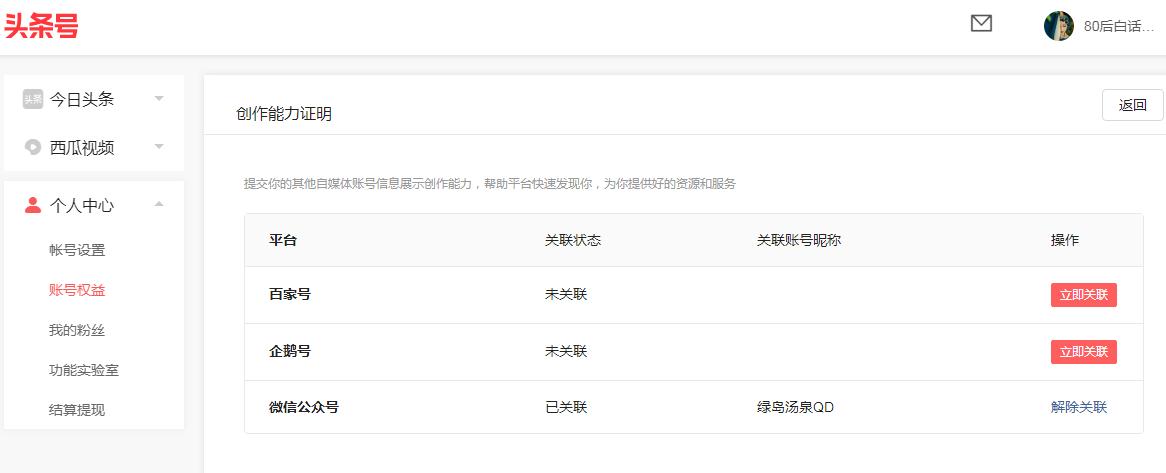
Task: Go to 结算提现
Action: [x=77, y=410]
